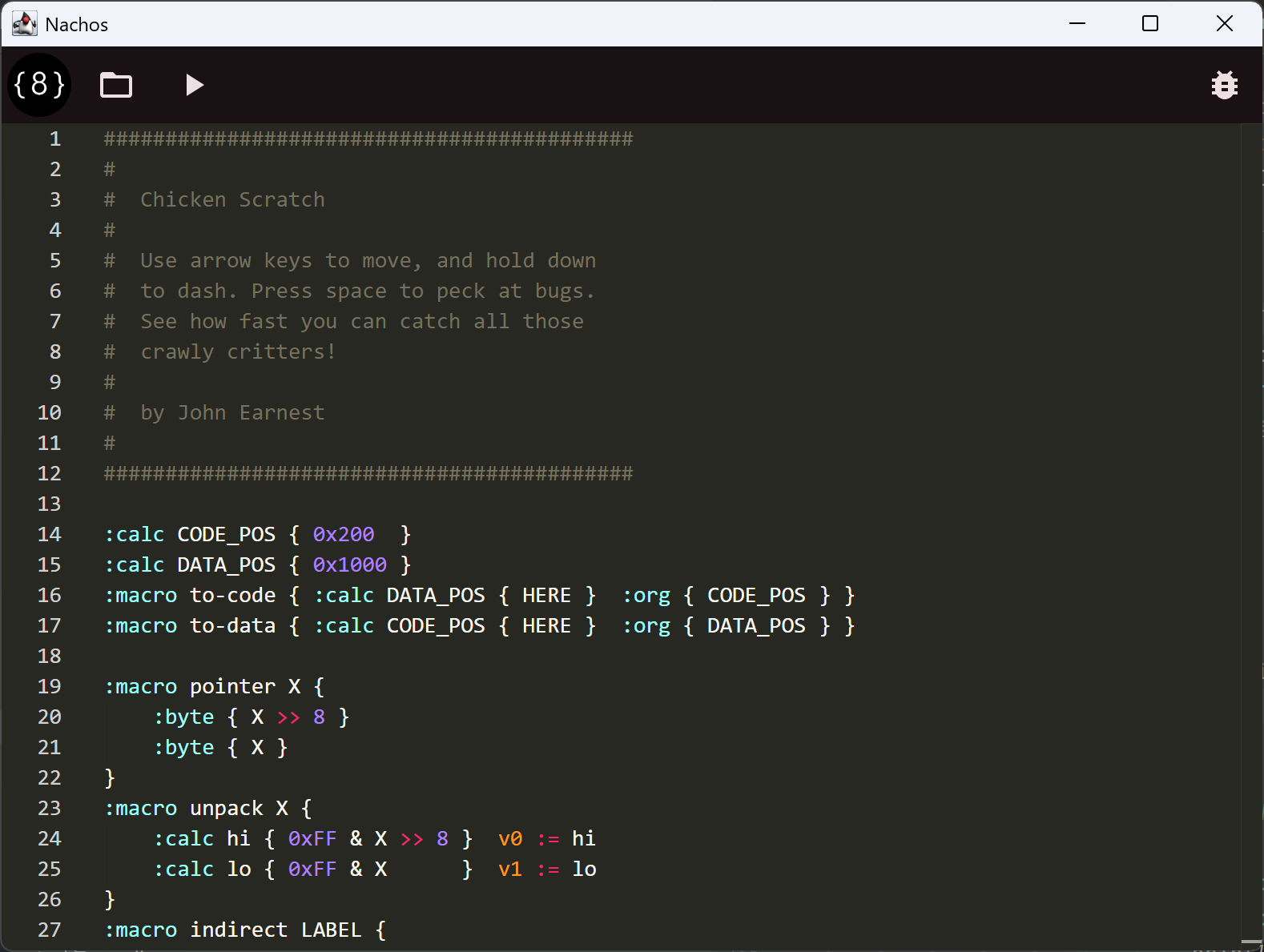Open the debugger with the bug icon

(x=1224, y=85)
